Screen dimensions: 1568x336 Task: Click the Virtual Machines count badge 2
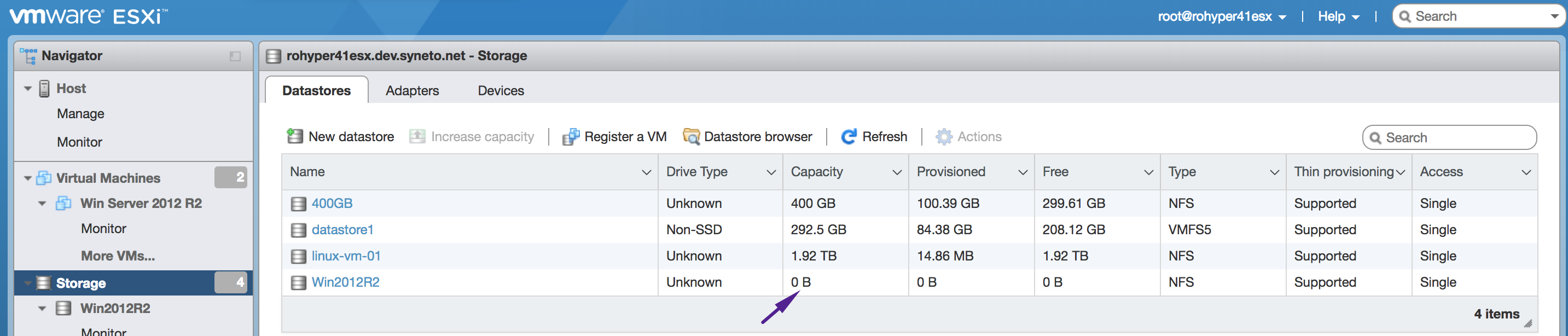231,177
